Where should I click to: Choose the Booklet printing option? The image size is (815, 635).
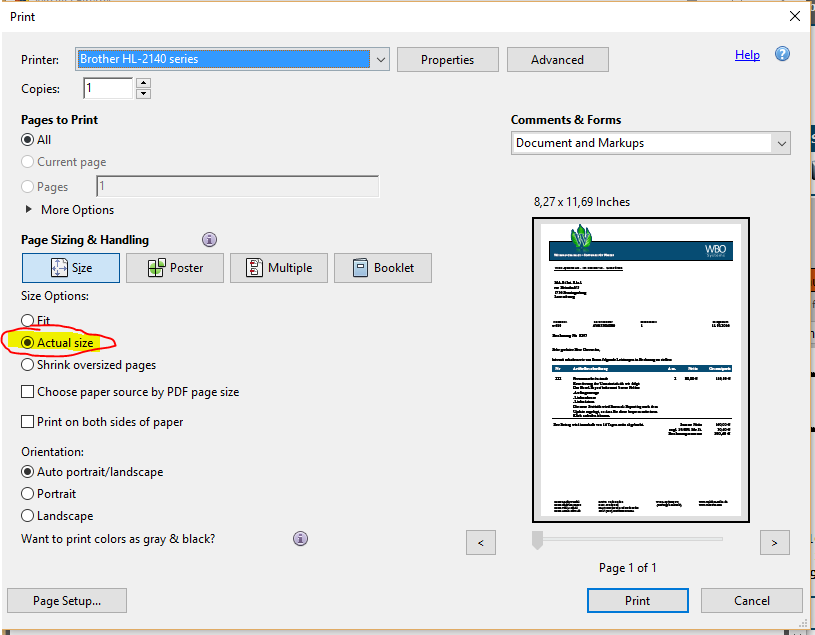[382, 268]
